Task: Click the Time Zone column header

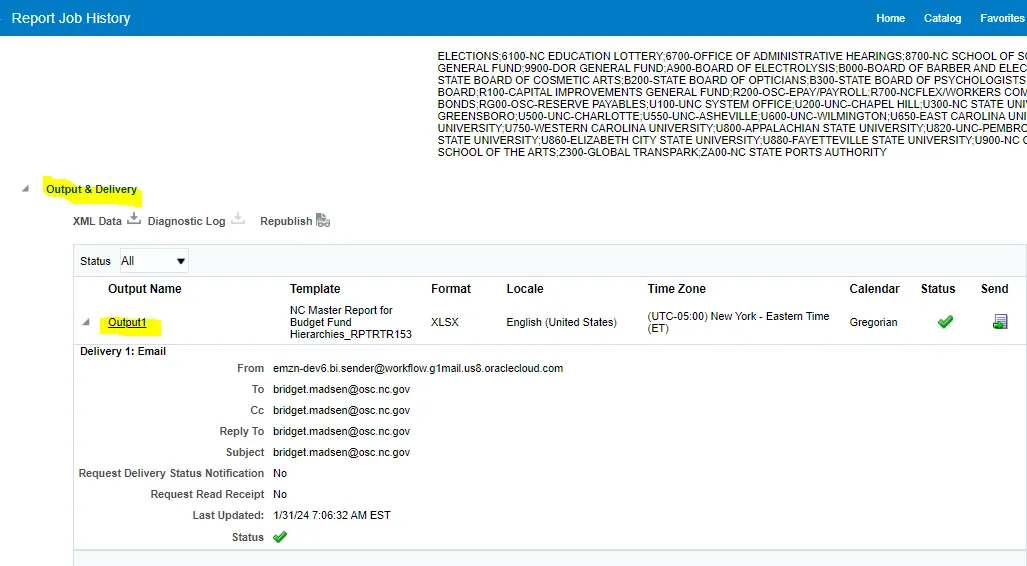Action: pos(676,289)
